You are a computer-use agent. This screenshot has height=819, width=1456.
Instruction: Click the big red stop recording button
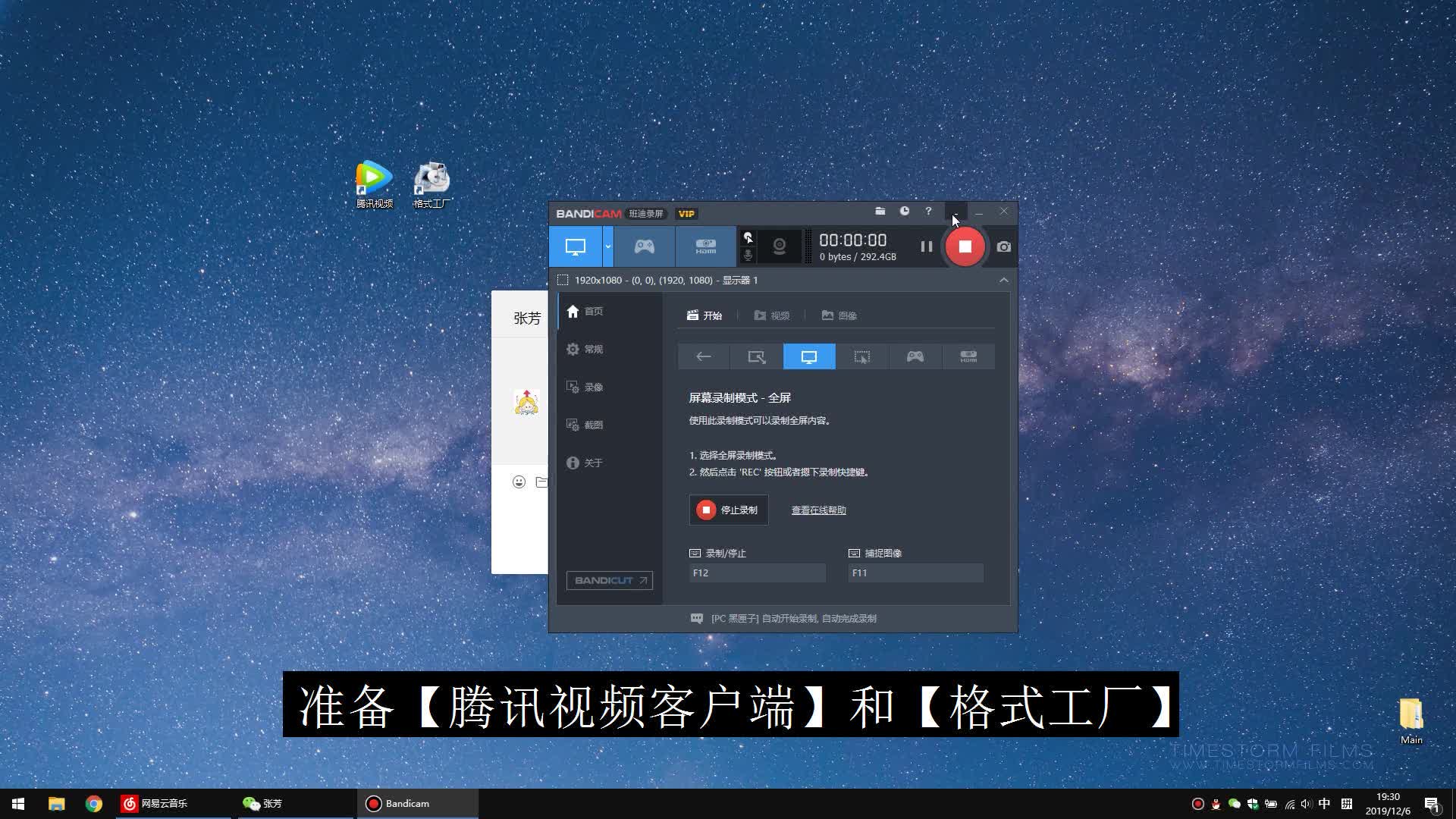point(965,246)
